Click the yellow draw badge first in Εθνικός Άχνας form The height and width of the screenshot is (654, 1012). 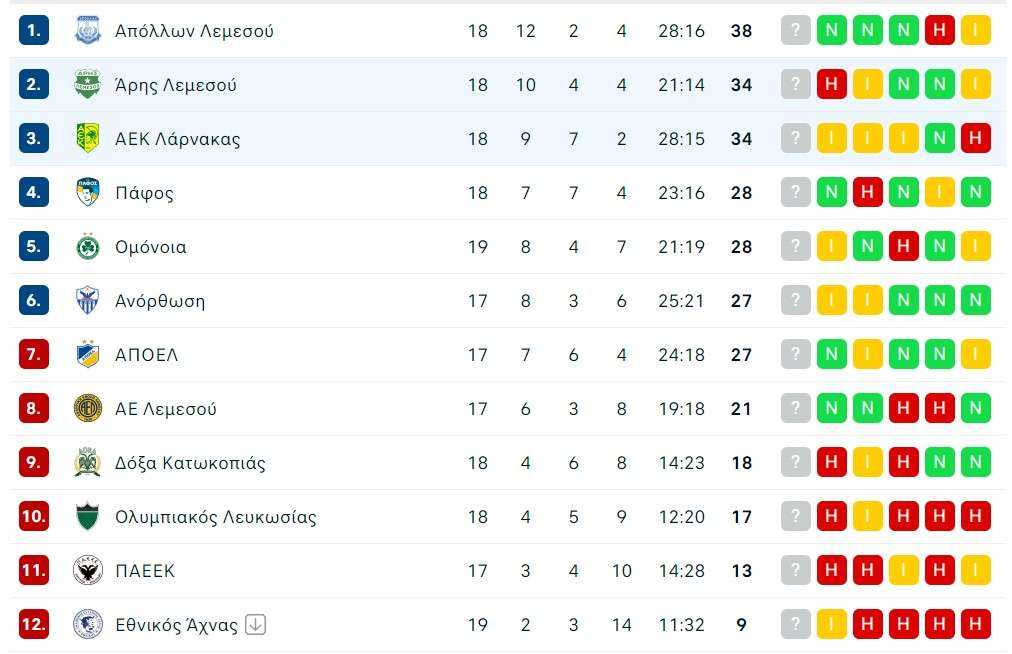[x=831, y=624]
